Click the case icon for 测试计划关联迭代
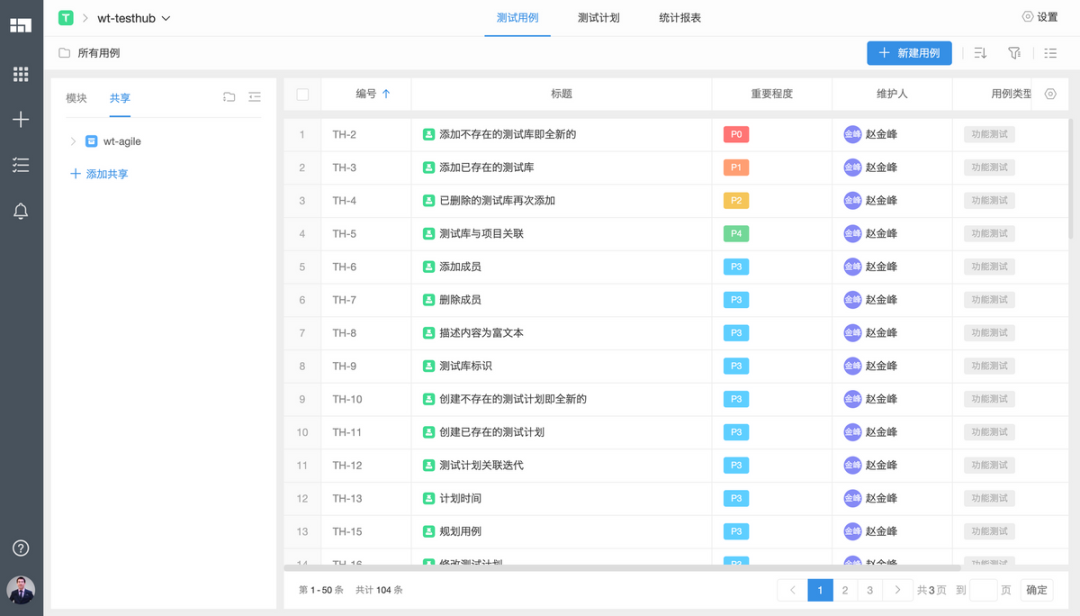The width and height of the screenshot is (1080, 616). [x=428, y=465]
